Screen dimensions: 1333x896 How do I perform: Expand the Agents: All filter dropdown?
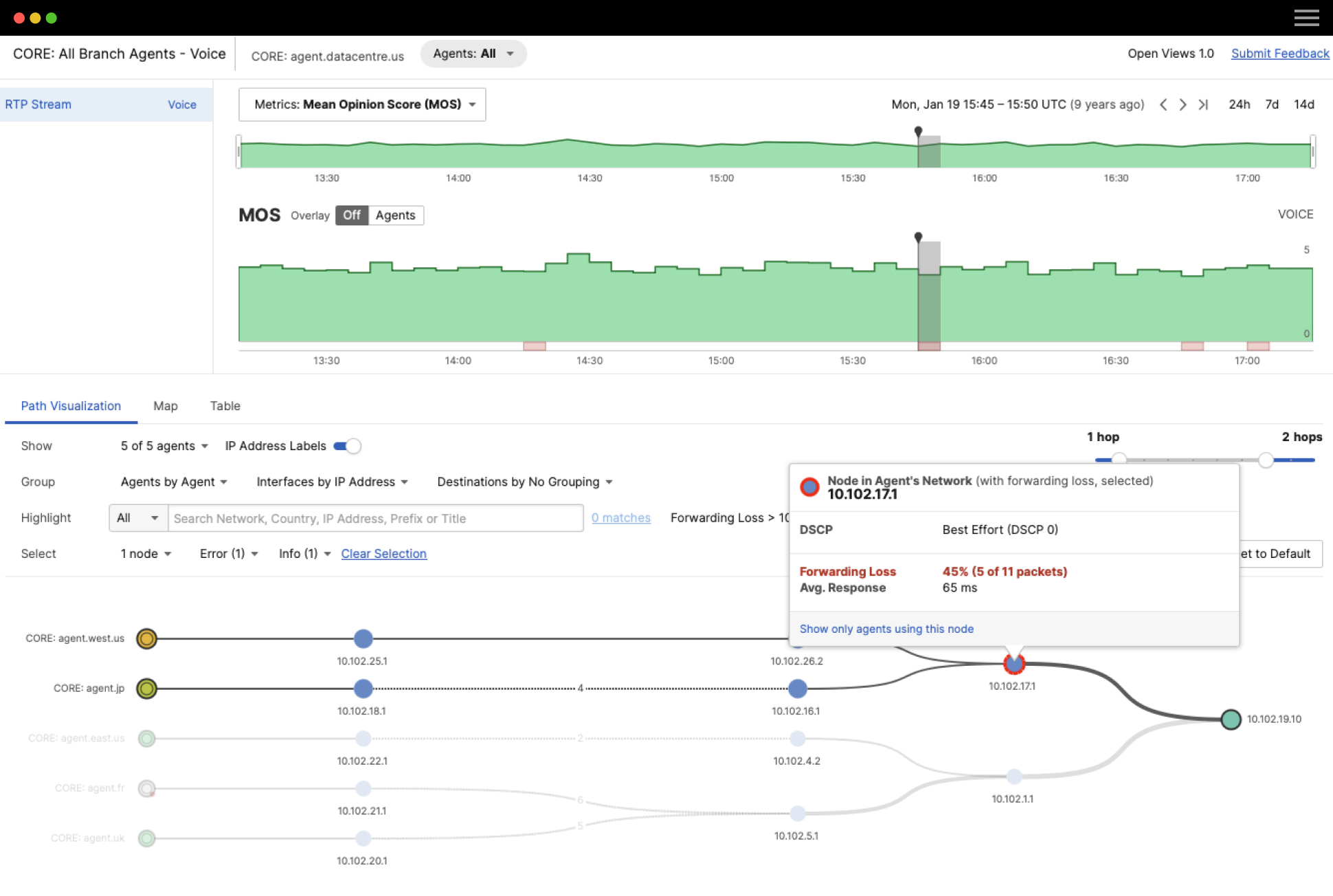click(x=473, y=54)
